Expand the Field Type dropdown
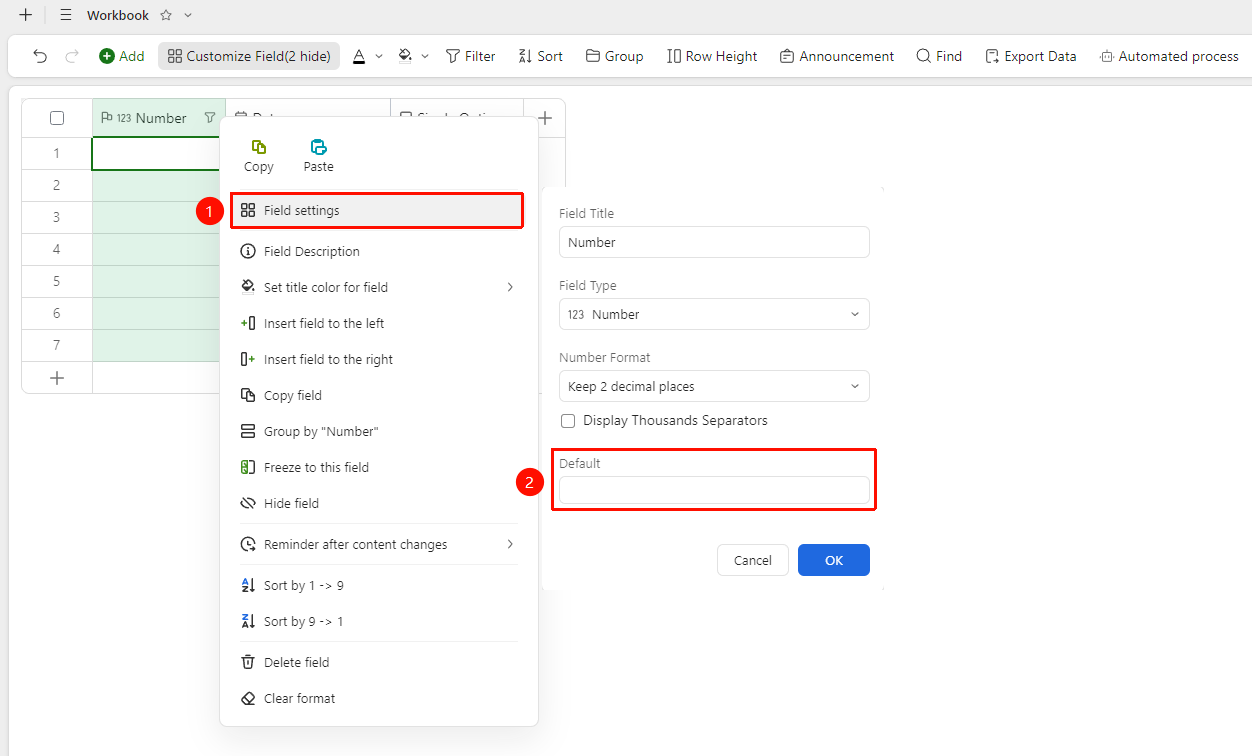 click(714, 314)
